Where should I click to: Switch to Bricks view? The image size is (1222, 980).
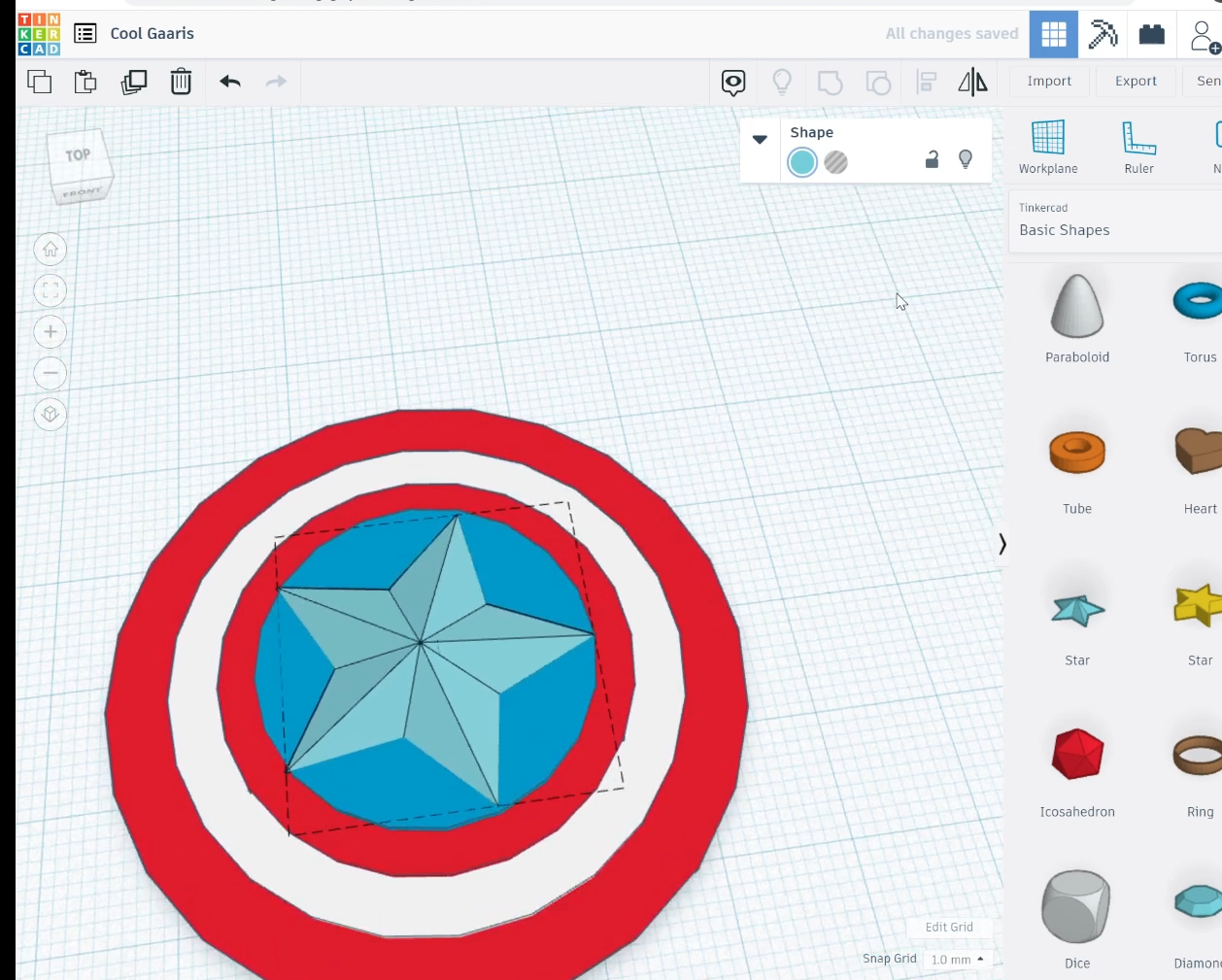1152,35
